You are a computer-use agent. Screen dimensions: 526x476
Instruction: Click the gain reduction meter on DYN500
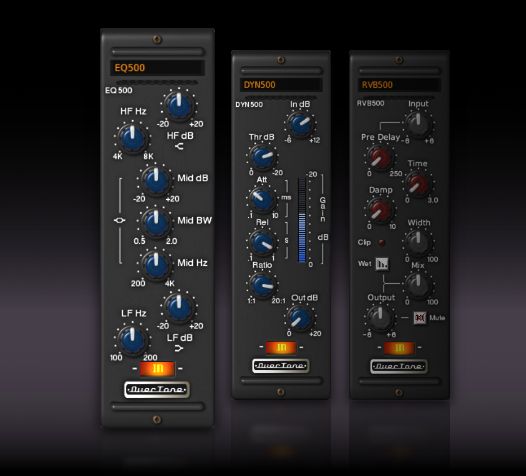tap(302, 220)
